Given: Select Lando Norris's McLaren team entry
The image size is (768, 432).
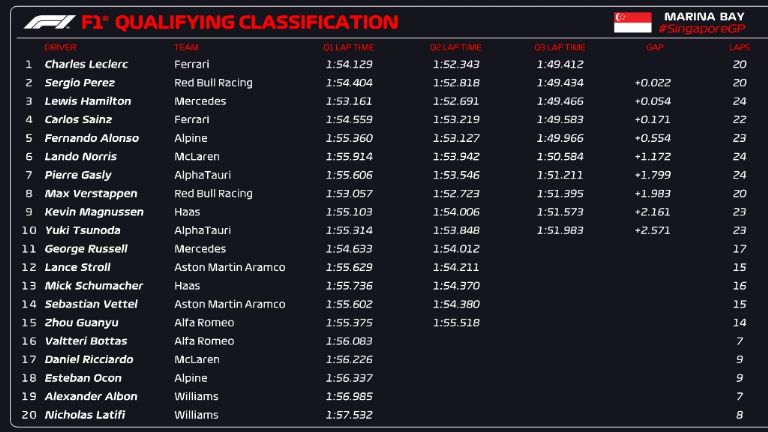Looking at the screenshot, I should coord(194,157).
